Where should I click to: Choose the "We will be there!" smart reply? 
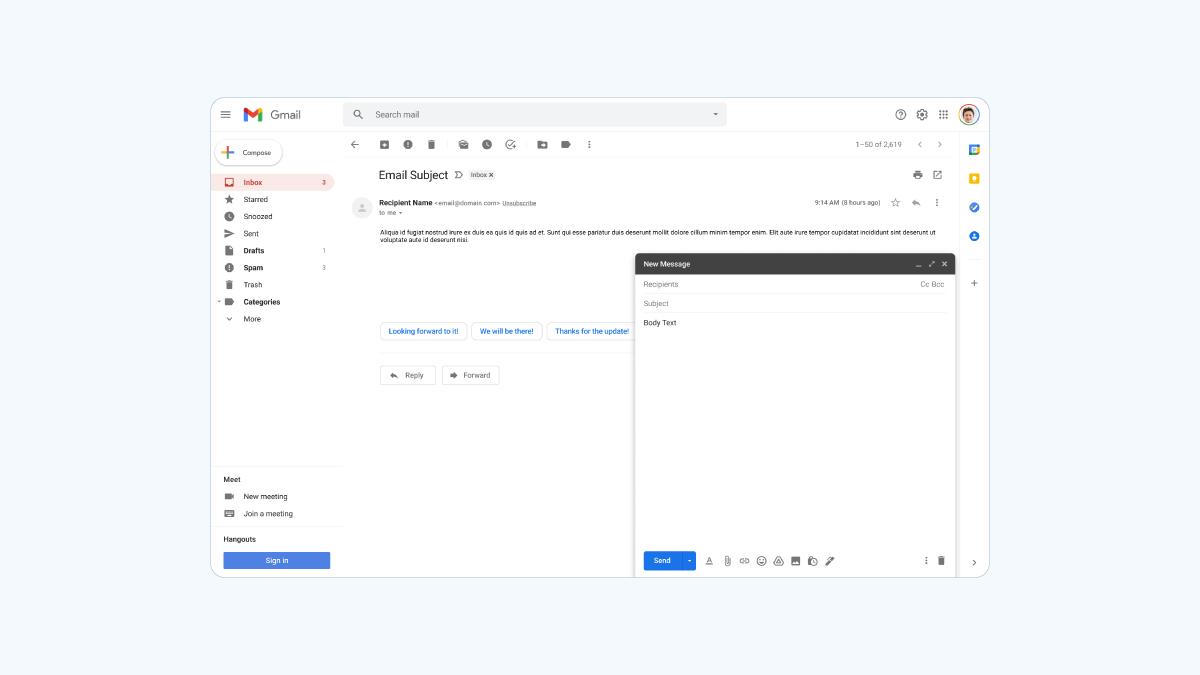tap(506, 331)
